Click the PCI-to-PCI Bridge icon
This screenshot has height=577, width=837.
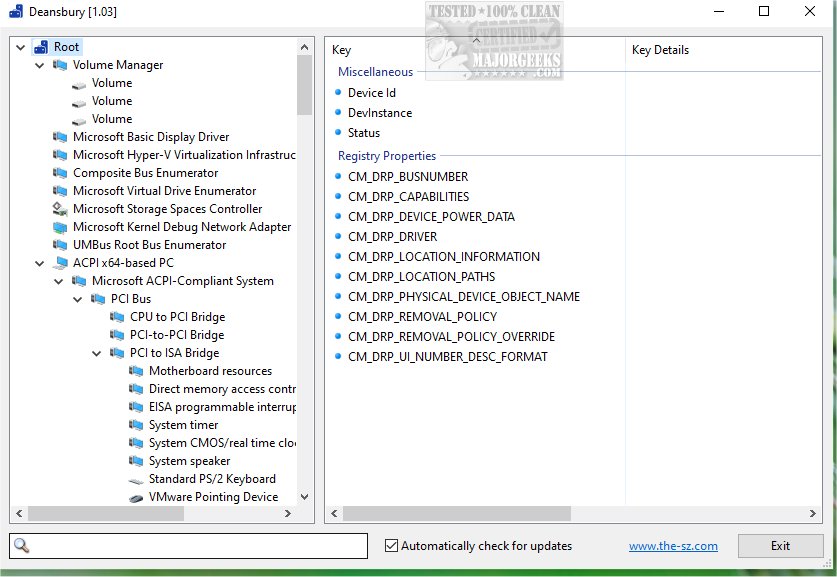[x=117, y=335]
